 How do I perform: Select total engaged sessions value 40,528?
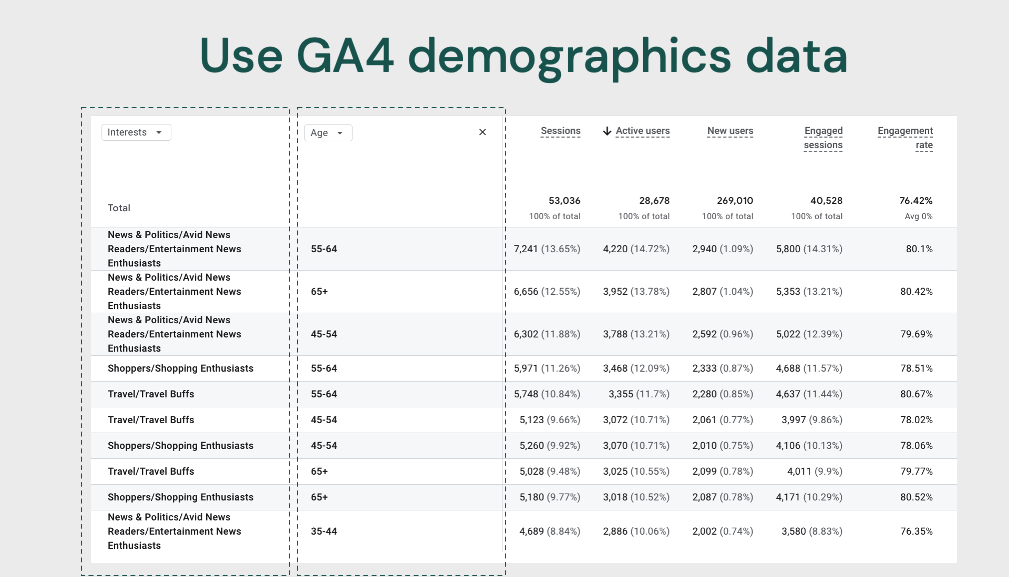[826, 201]
